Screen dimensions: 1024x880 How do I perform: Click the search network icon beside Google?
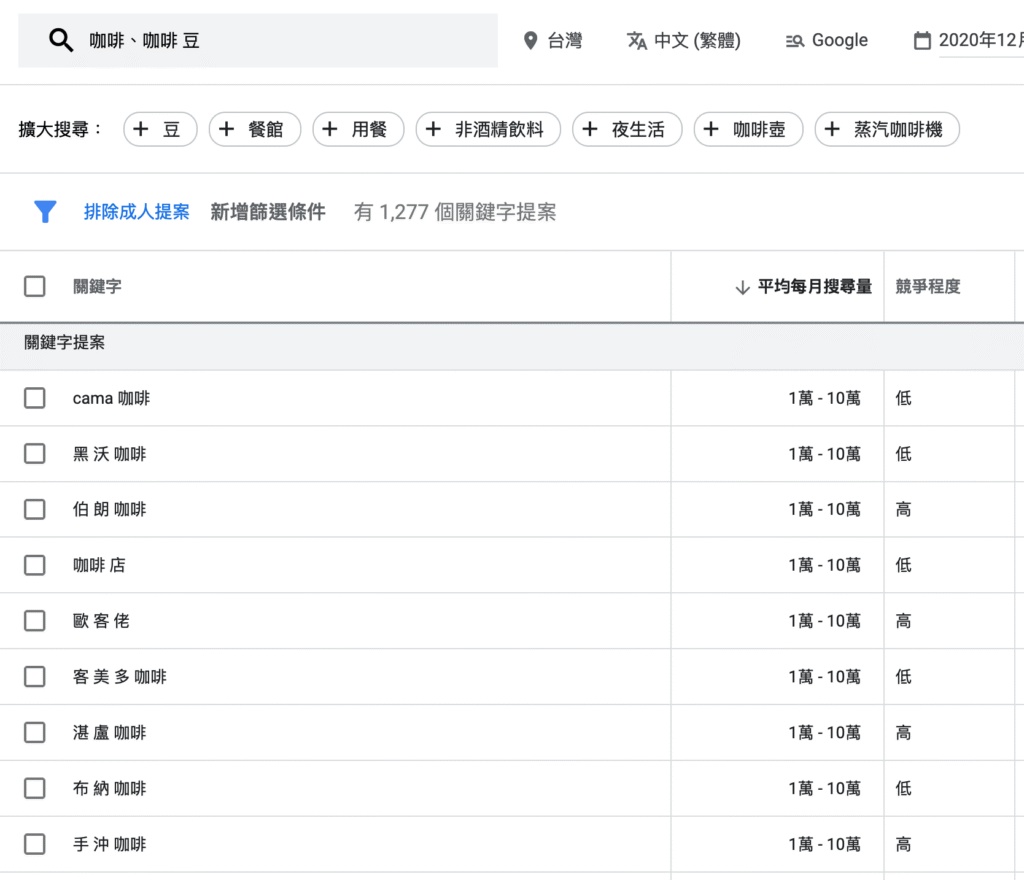(x=794, y=41)
